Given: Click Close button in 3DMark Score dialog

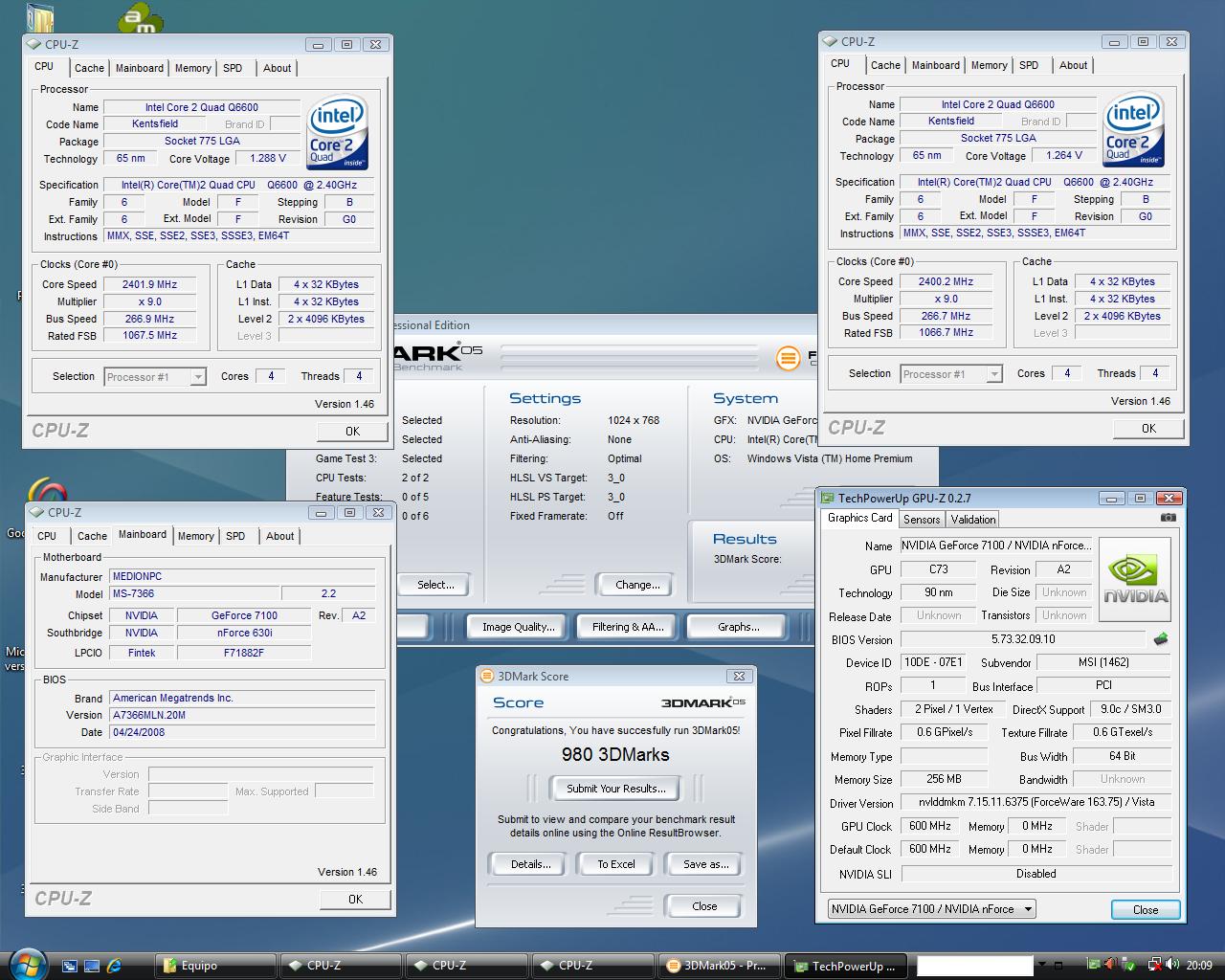Looking at the screenshot, I should tap(704, 906).
